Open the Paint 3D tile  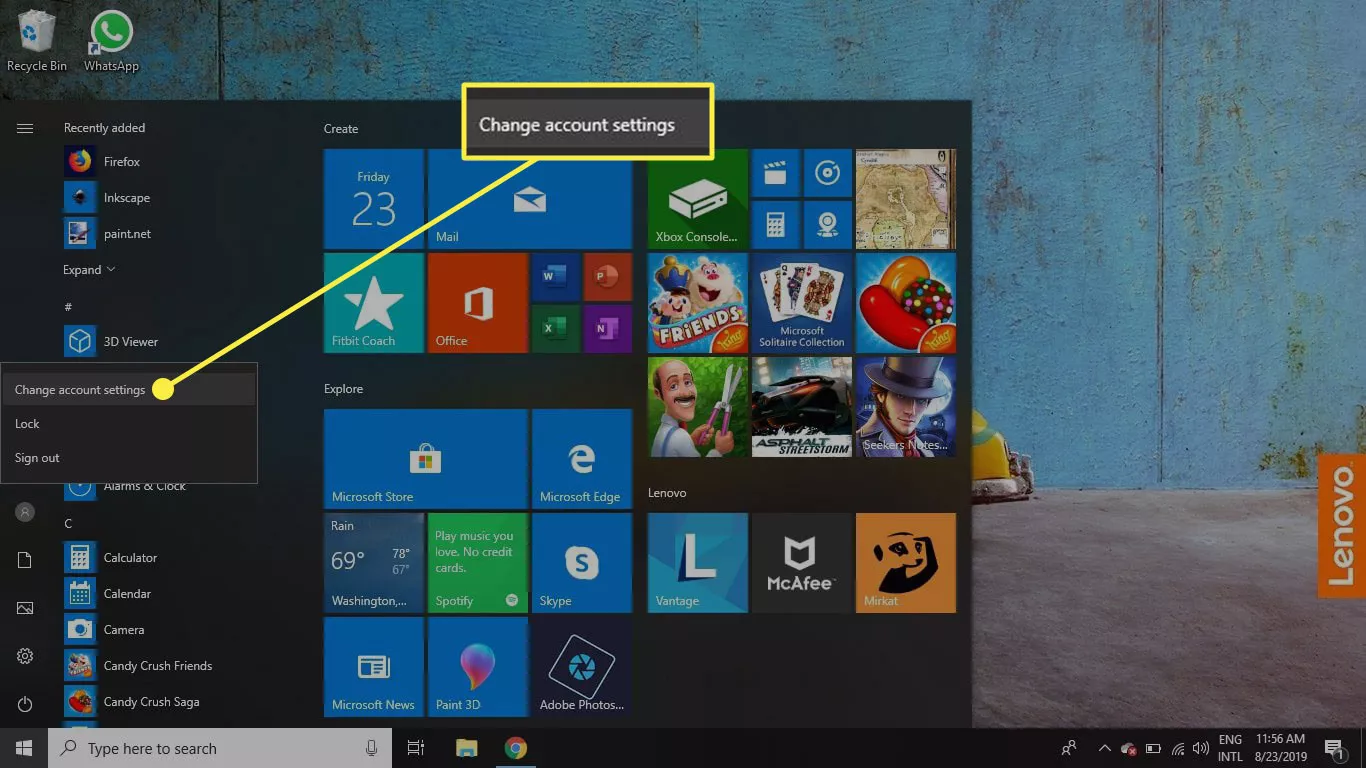[x=477, y=667]
